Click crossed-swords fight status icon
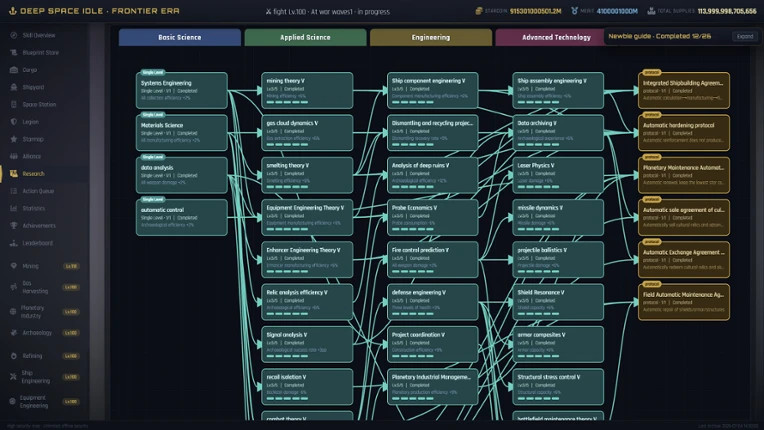Viewport: 764px width, 430px height. tap(268, 12)
